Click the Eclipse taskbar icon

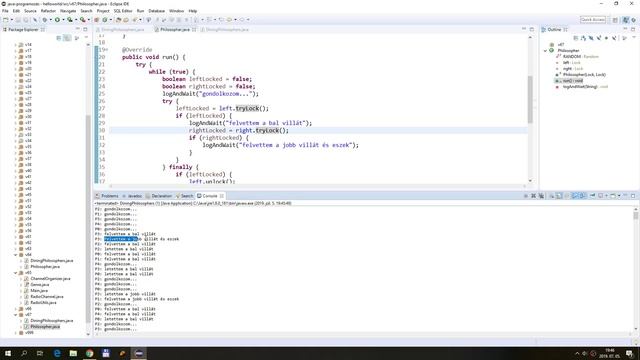(x=139, y=353)
